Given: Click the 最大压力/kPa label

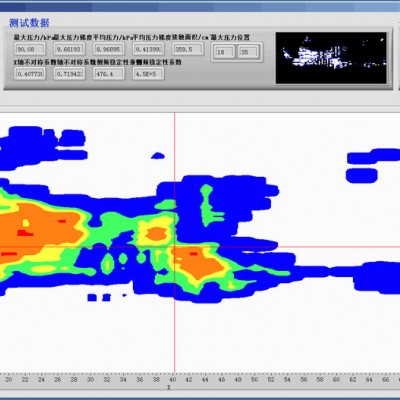Looking at the screenshot, I should [34, 37].
